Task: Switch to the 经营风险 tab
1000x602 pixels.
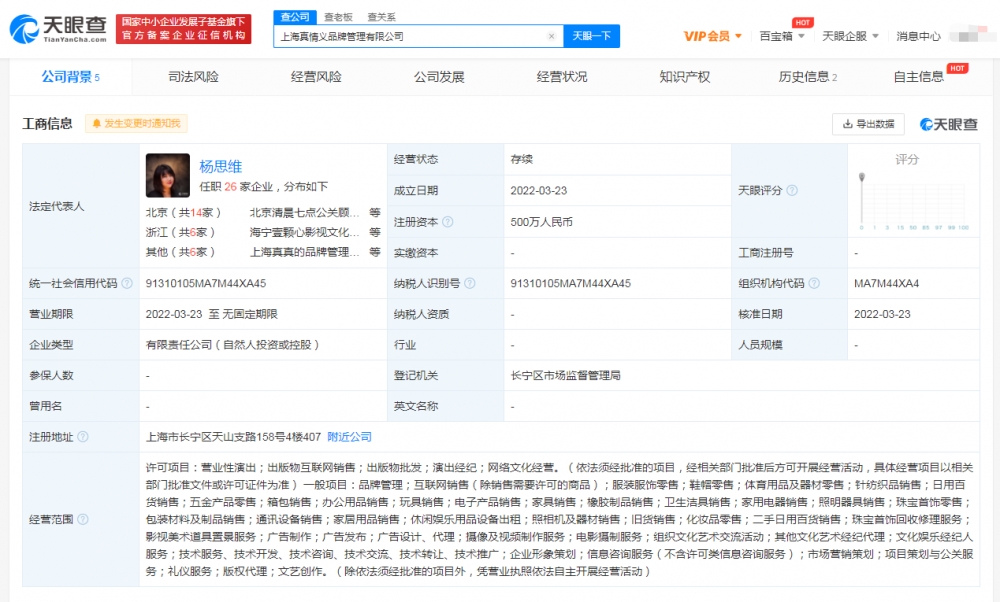Action: click(x=316, y=77)
